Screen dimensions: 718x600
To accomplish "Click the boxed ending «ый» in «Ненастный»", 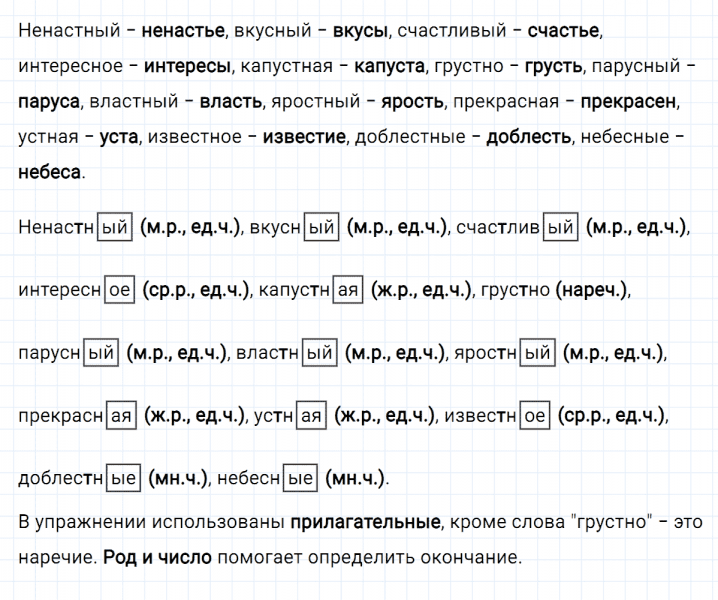I will tap(116, 228).
